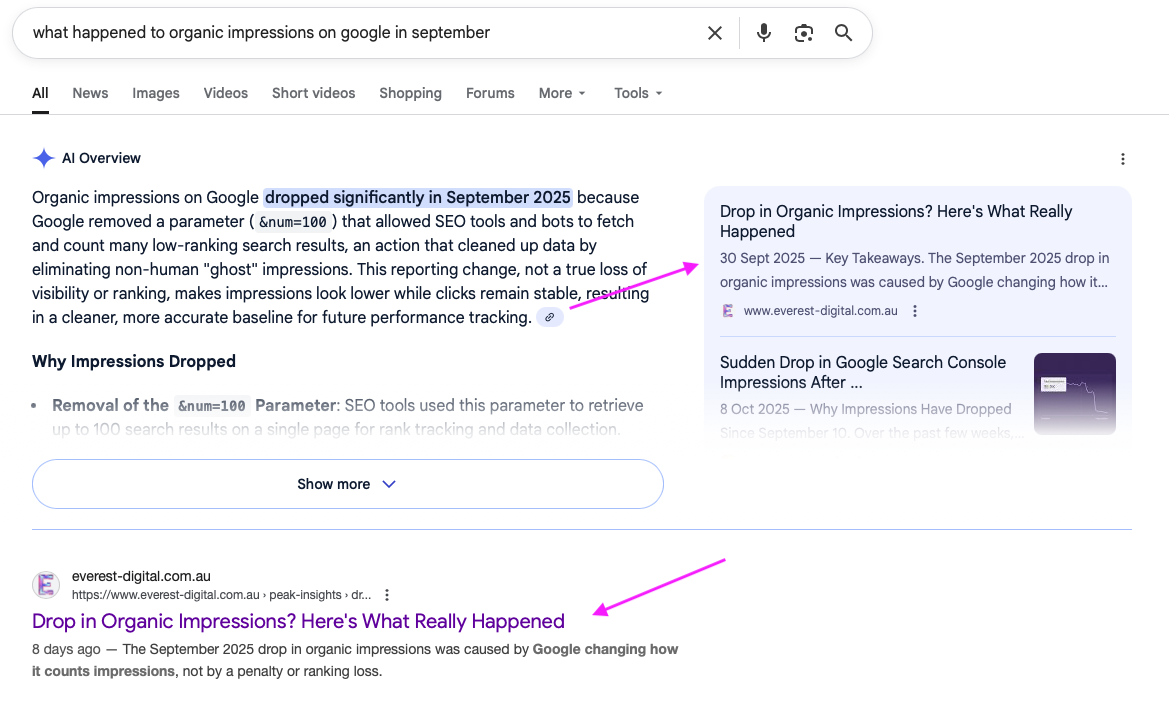Expand the AI Overview with Show more
The width and height of the screenshot is (1169, 705).
pyautogui.click(x=347, y=484)
